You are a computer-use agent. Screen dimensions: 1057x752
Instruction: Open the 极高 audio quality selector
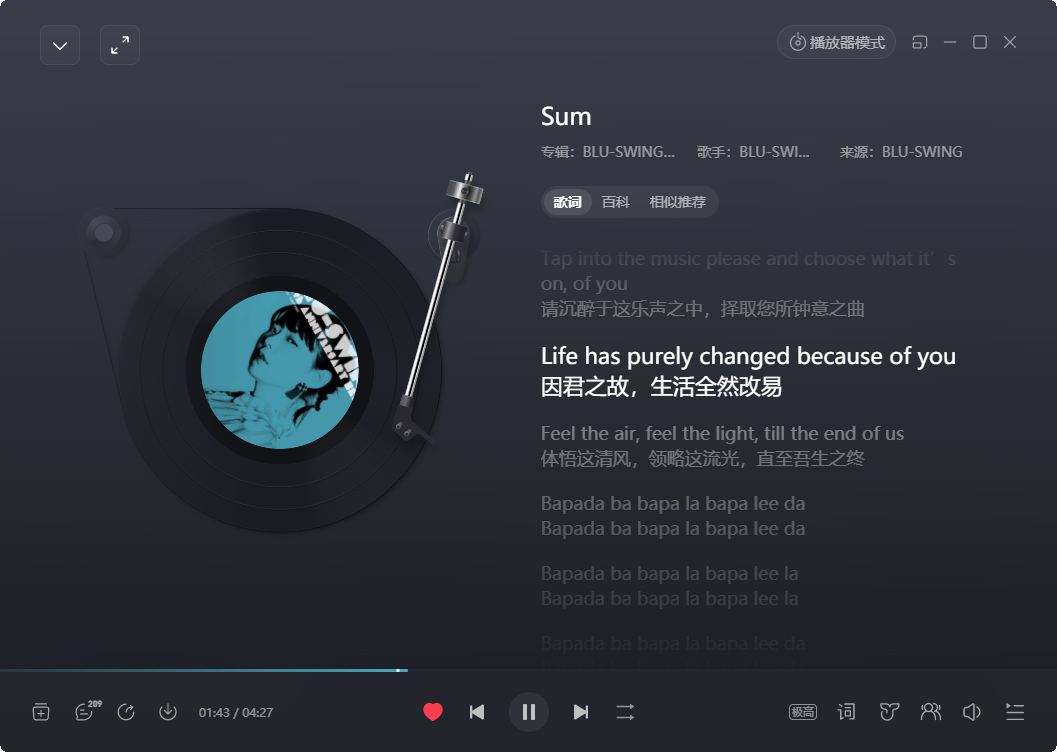tap(803, 712)
